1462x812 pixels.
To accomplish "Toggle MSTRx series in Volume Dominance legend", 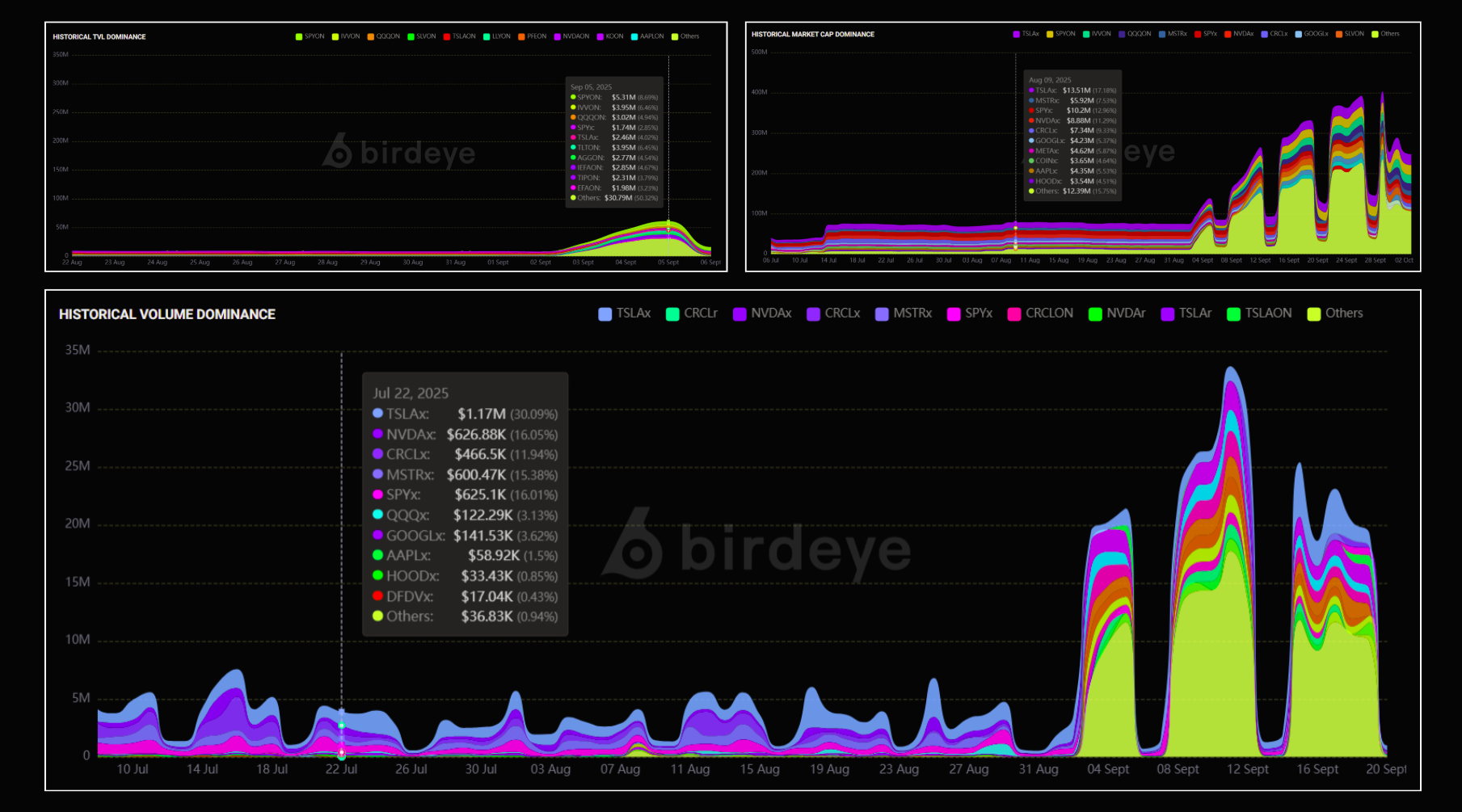I will pyautogui.click(x=904, y=313).
